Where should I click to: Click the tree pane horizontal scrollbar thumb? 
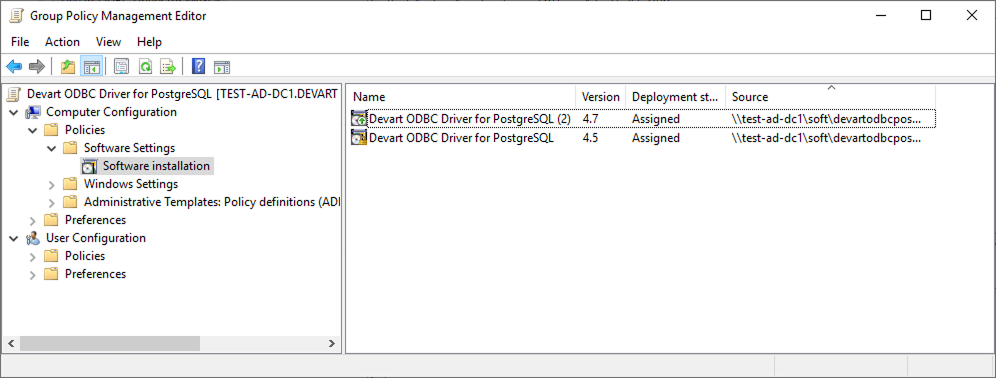point(110,344)
